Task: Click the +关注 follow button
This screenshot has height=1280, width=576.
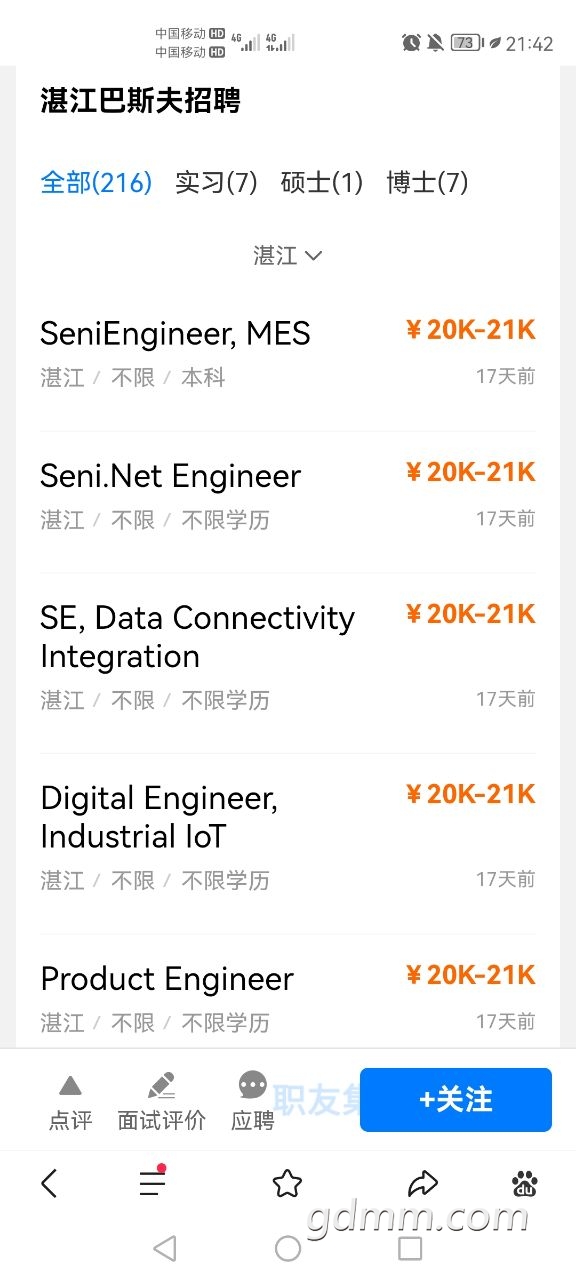Action: pos(456,1100)
